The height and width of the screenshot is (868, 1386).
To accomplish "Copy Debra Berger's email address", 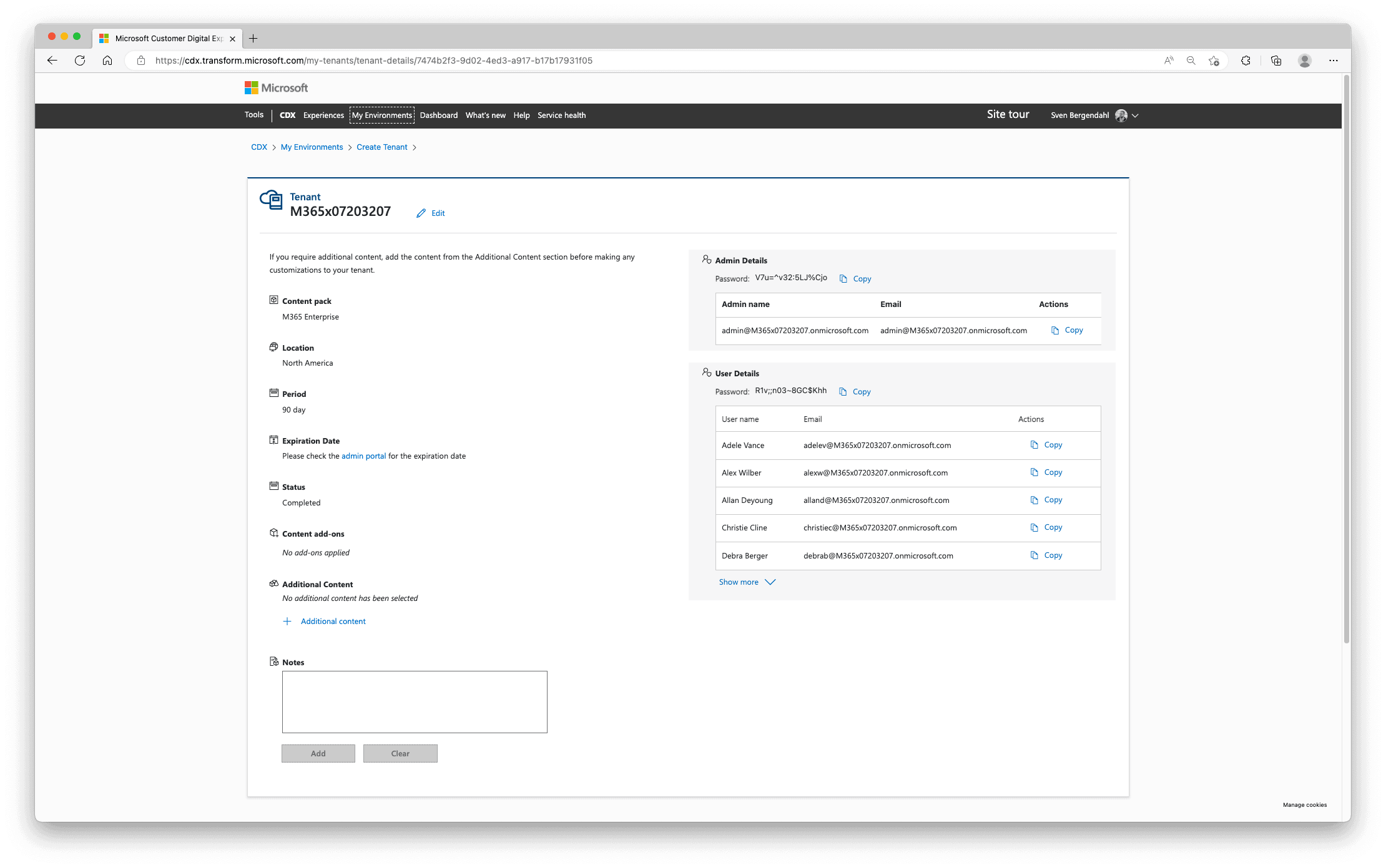I will coord(1046,555).
